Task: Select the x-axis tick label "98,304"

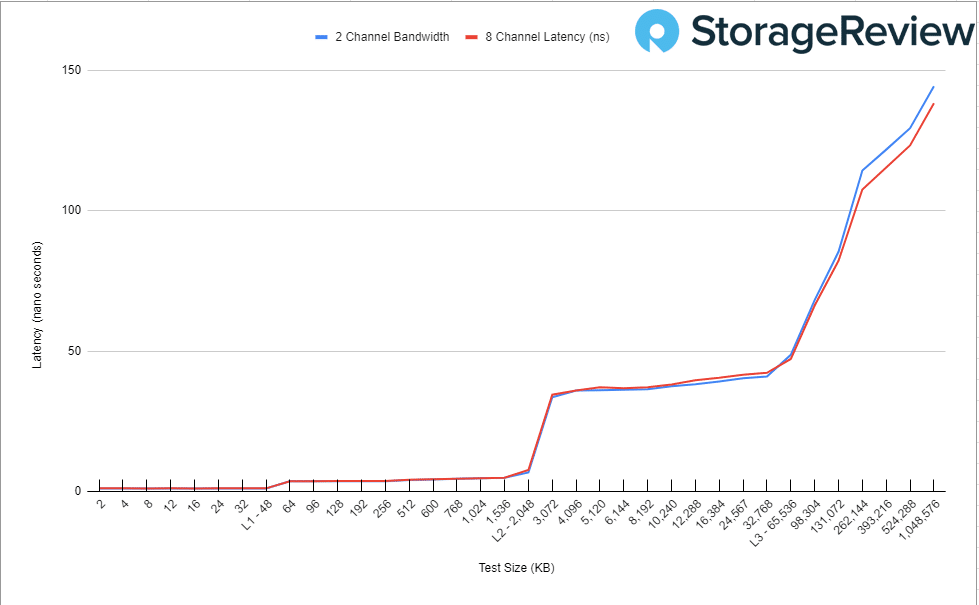Action: (805, 513)
